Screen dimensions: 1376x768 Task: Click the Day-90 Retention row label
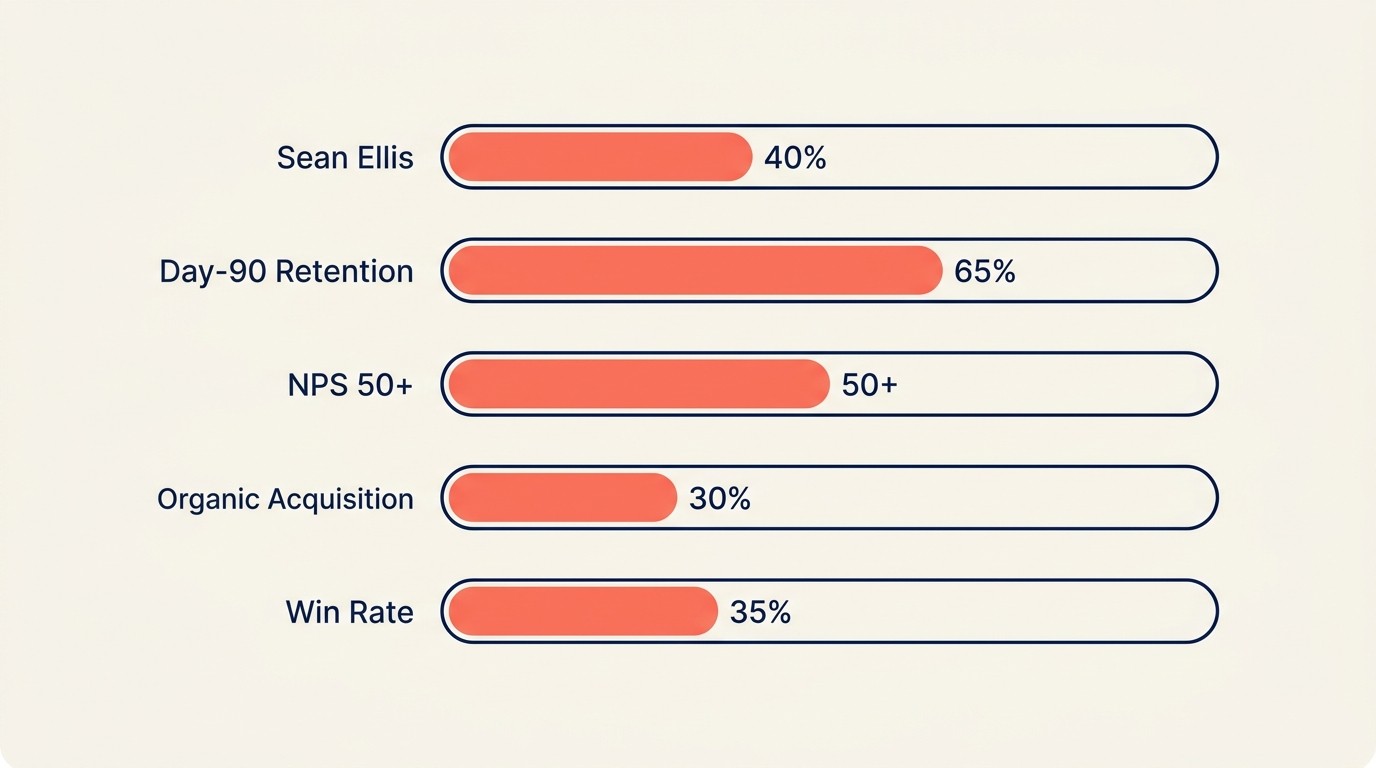286,271
